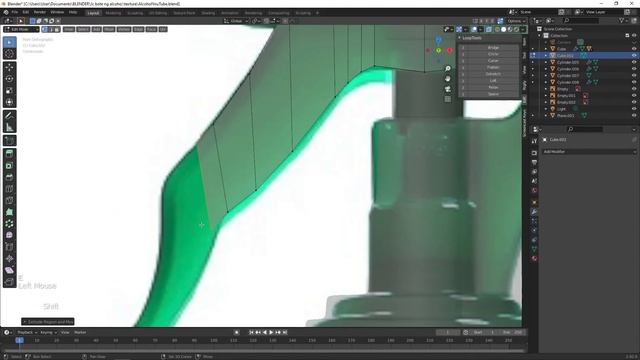Select the Shrink/Fatten tool
The height and width of the screenshot is (360, 640).
tap(9, 259)
